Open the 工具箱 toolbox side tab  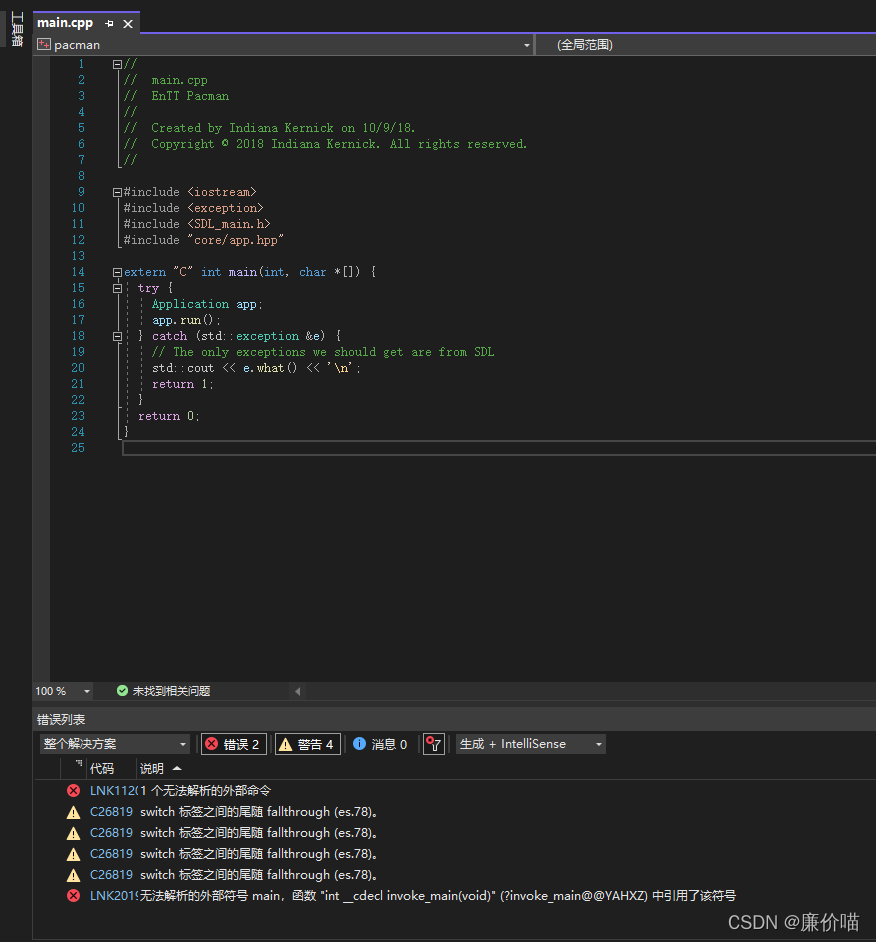pos(17,29)
